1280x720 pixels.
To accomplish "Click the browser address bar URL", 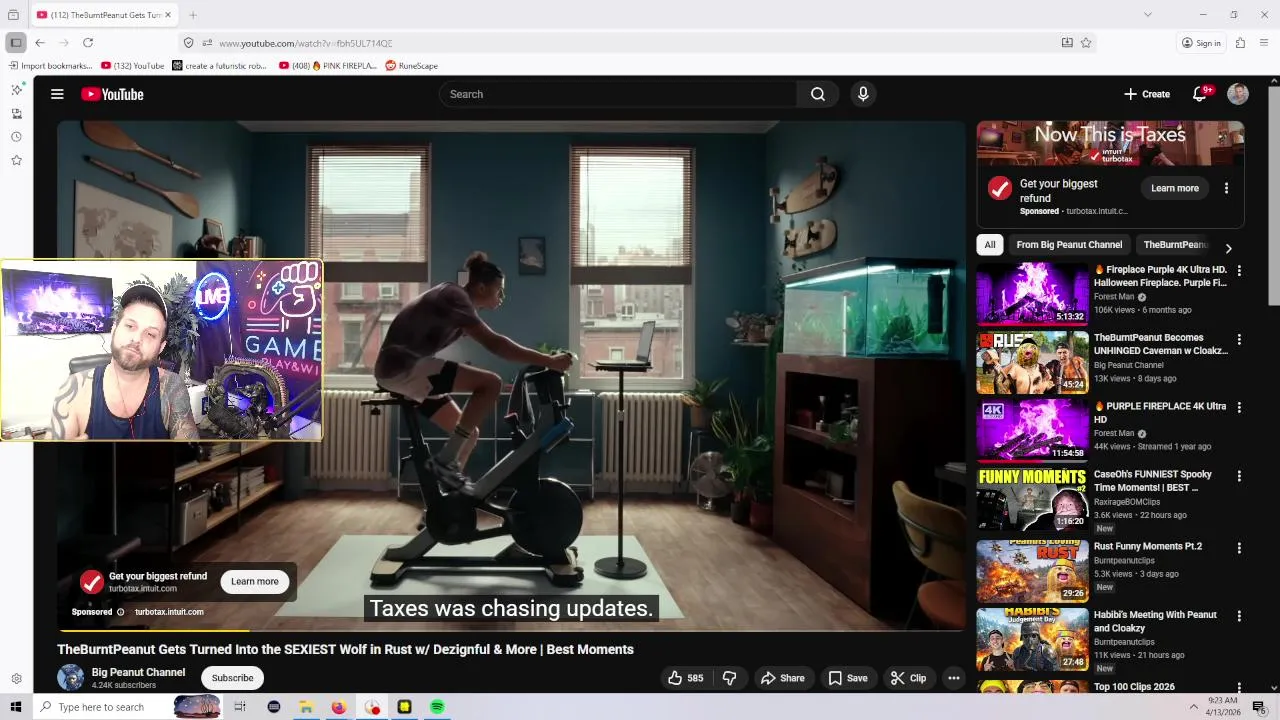I will click(x=305, y=43).
